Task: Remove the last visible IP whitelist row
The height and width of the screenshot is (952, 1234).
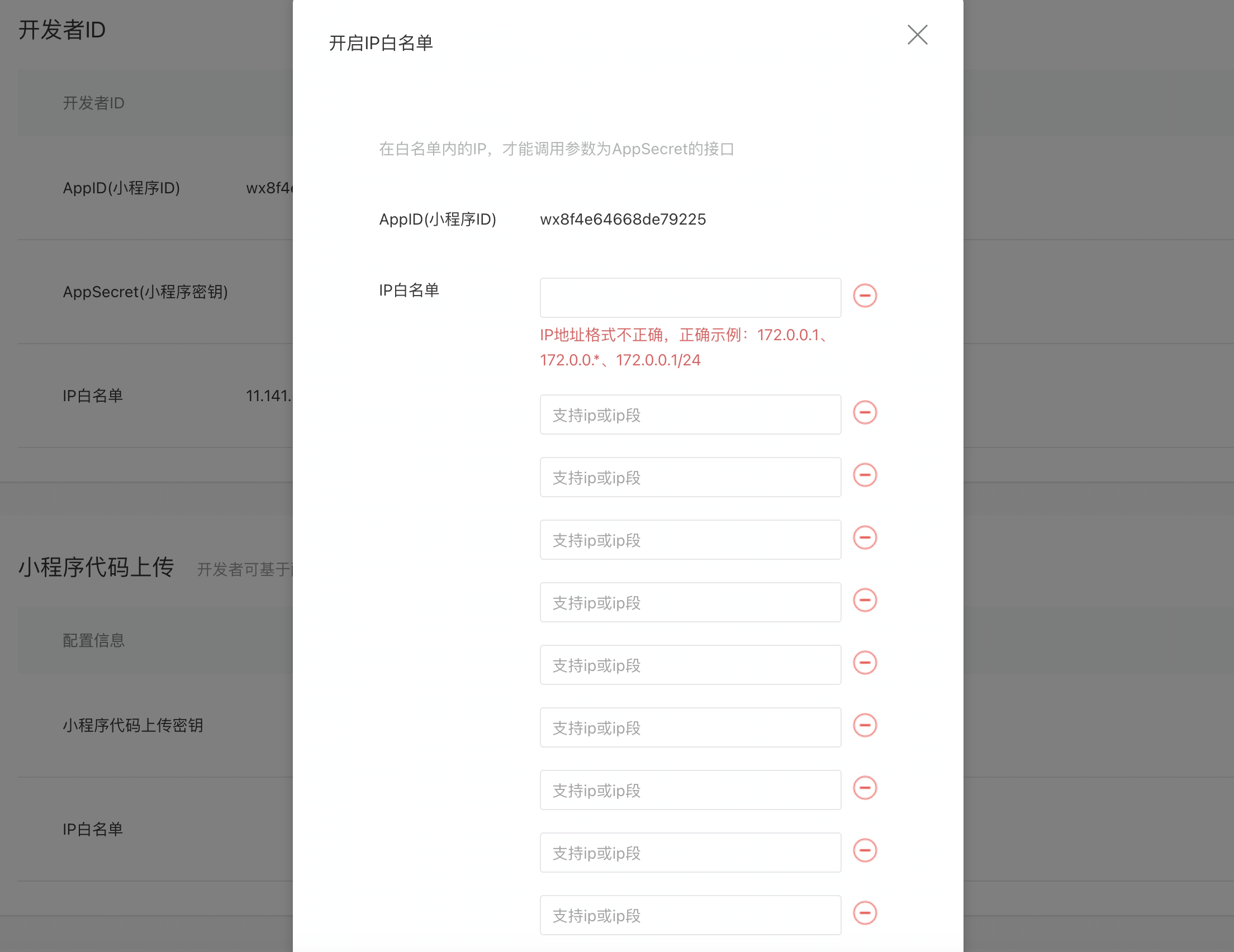Action: [x=865, y=913]
